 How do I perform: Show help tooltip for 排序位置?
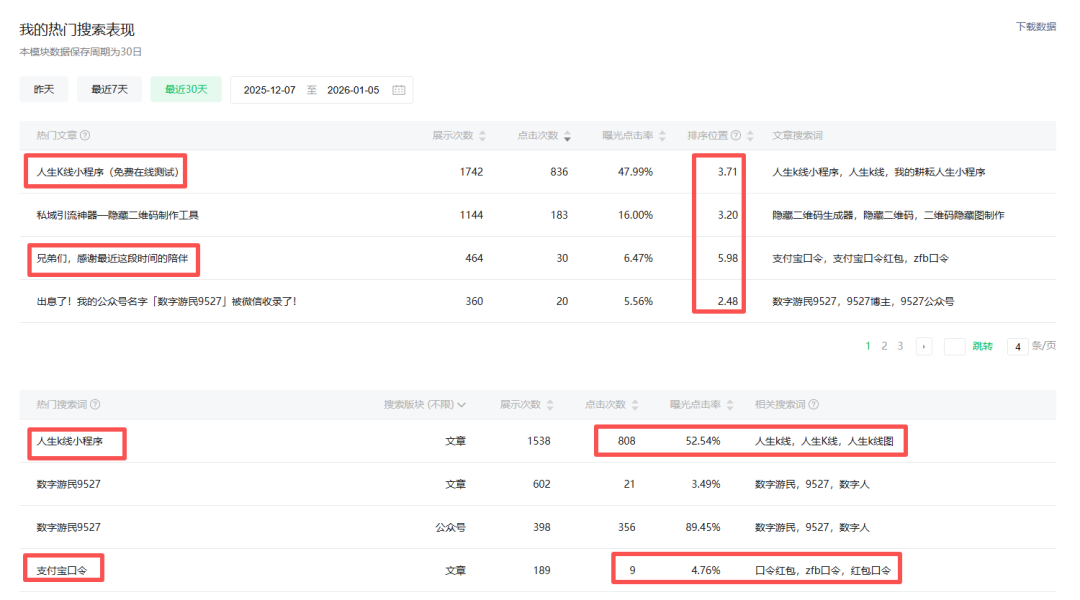(x=736, y=136)
